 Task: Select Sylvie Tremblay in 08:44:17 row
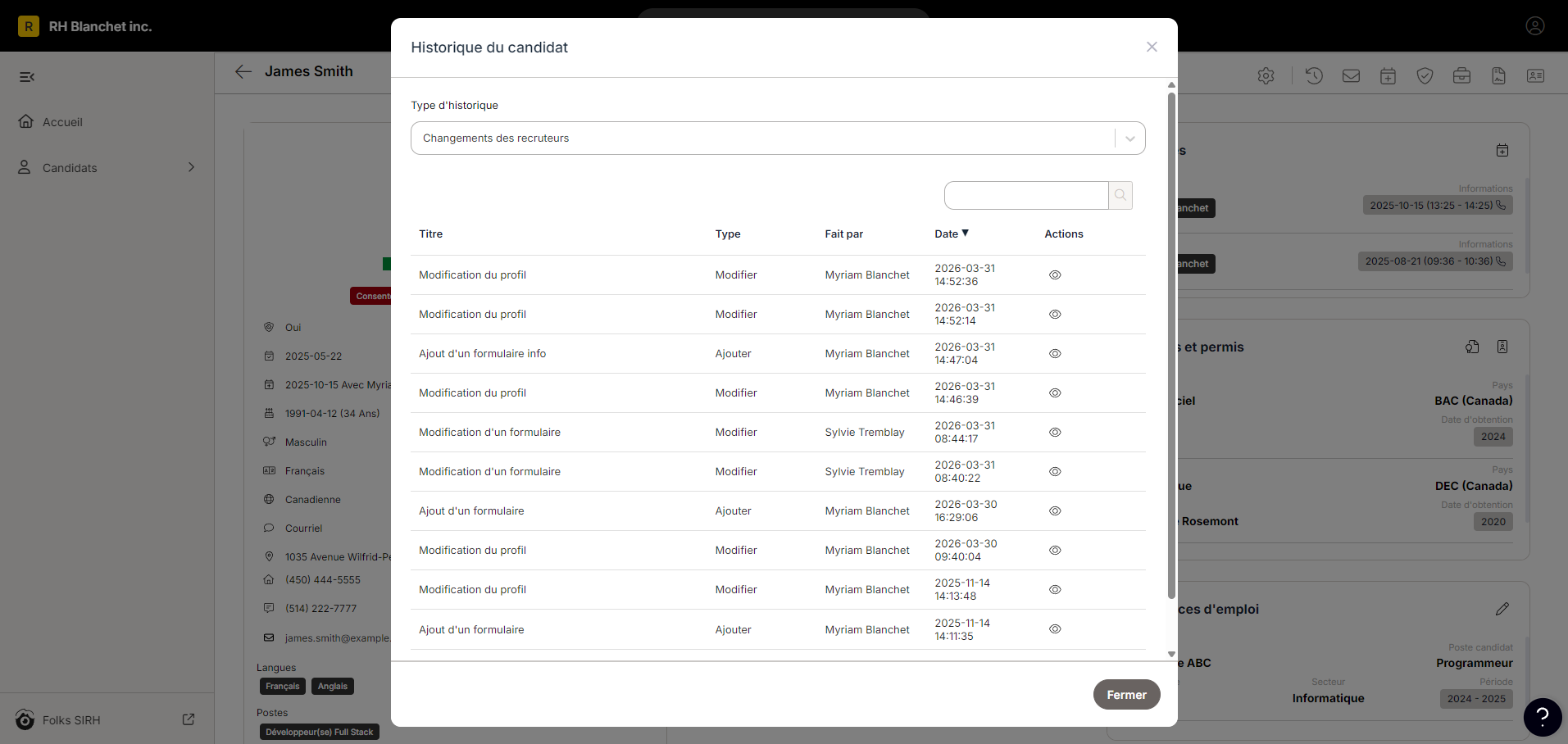pos(865,433)
